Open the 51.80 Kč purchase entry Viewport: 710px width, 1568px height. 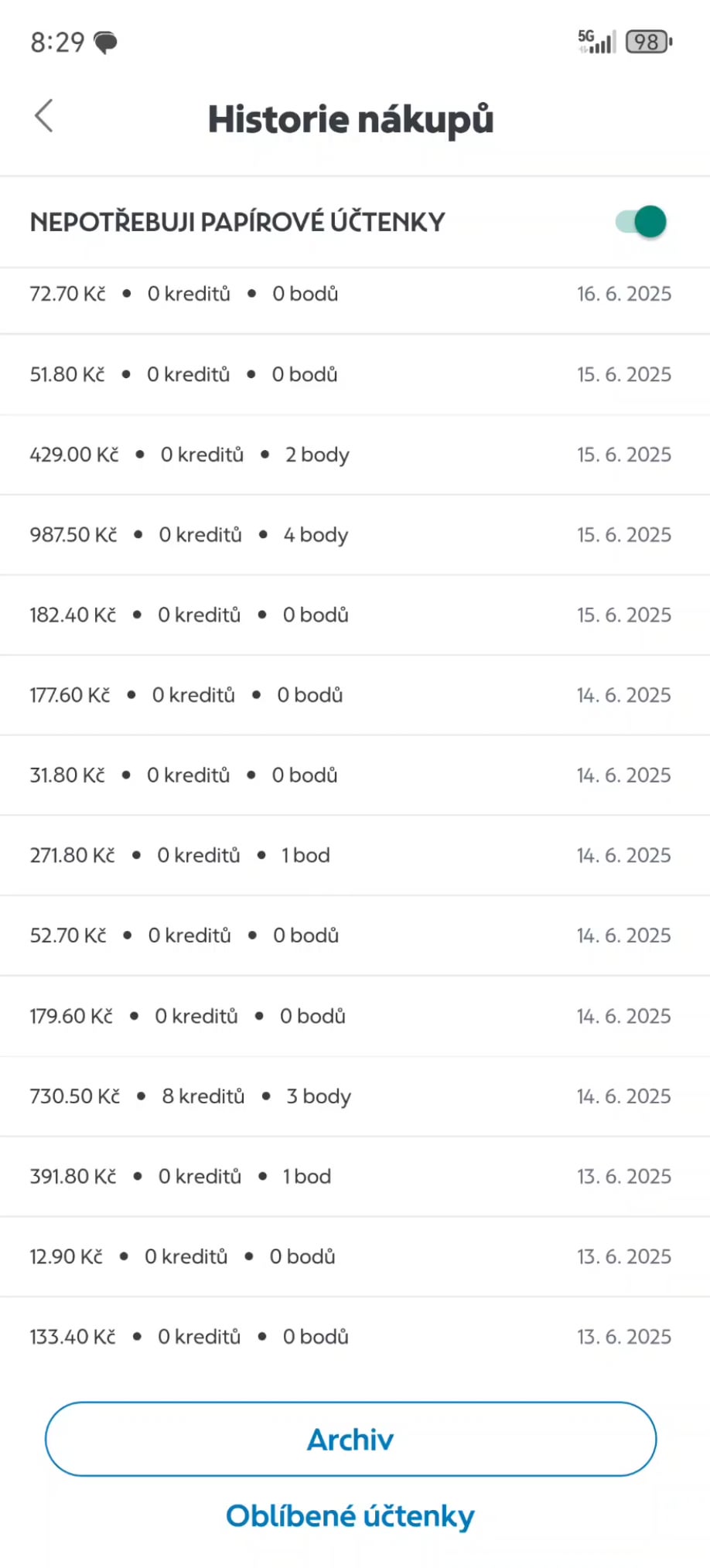[x=355, y=375]
